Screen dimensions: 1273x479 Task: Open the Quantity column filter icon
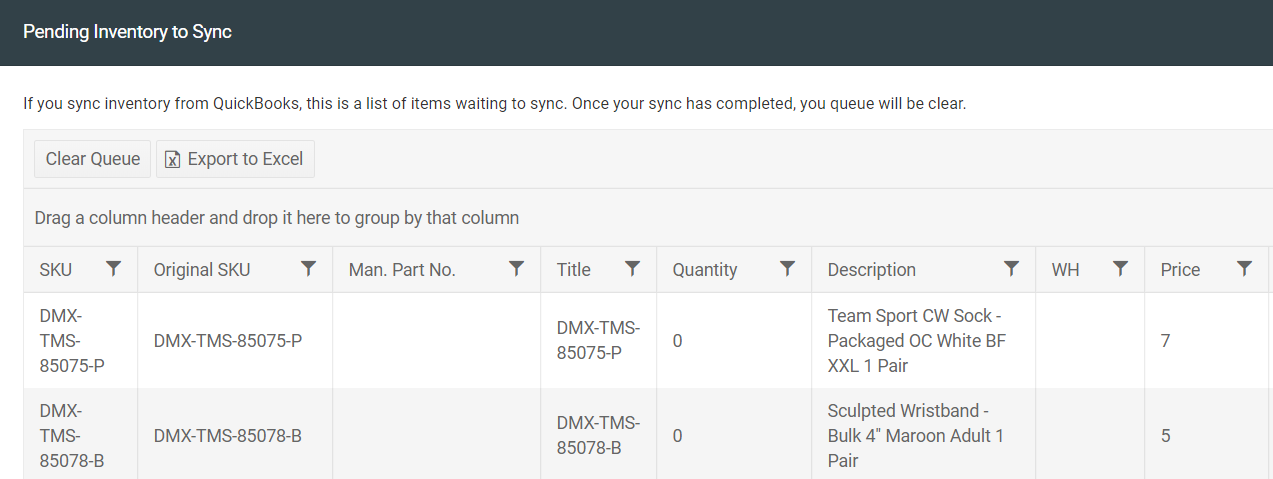[788, 269]
